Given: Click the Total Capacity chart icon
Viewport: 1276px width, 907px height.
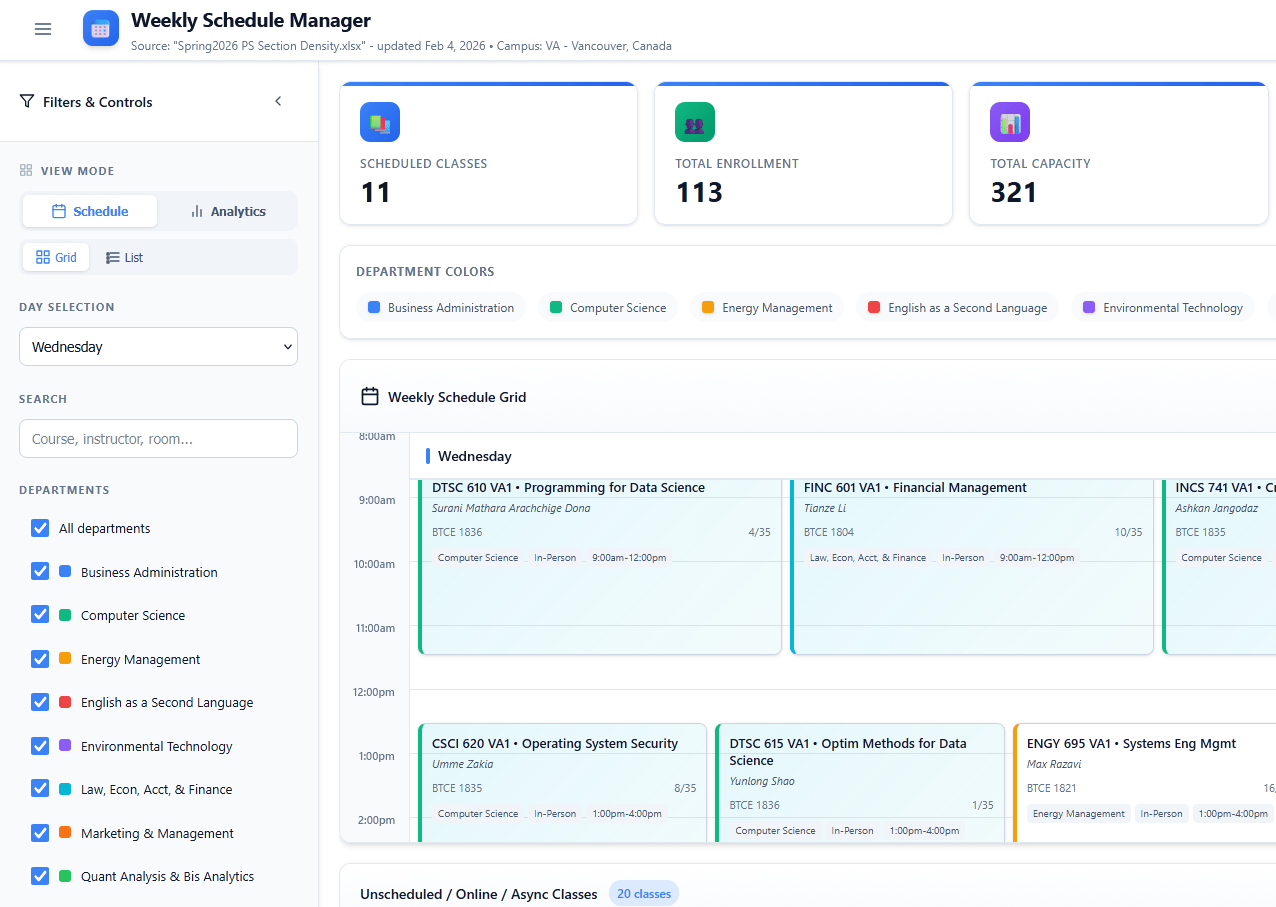Looking at the screenshot, I should (x=1010, y=121).
